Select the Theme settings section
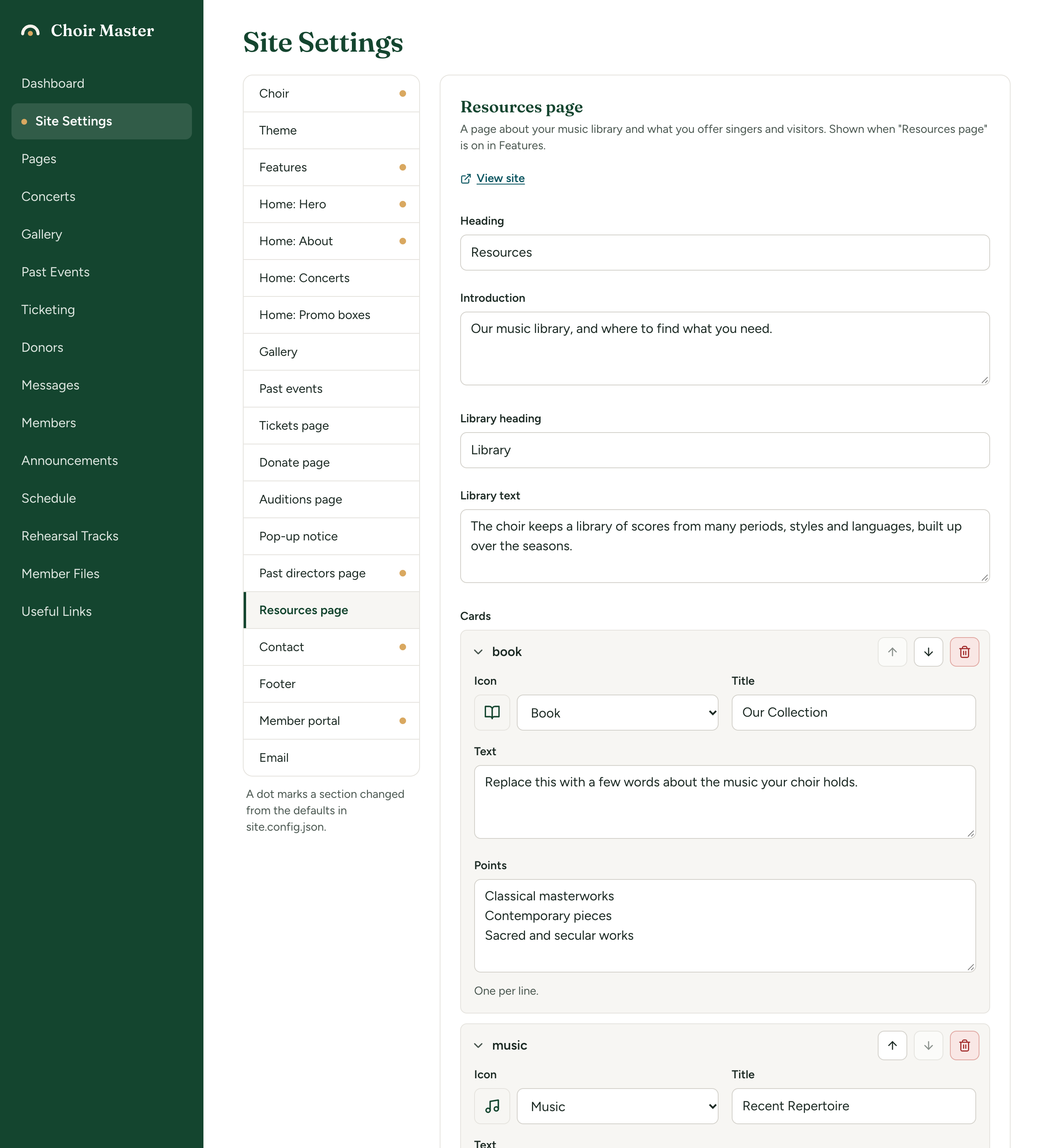The width and height of the screenshot is (1050, 1148). [331, 130]
